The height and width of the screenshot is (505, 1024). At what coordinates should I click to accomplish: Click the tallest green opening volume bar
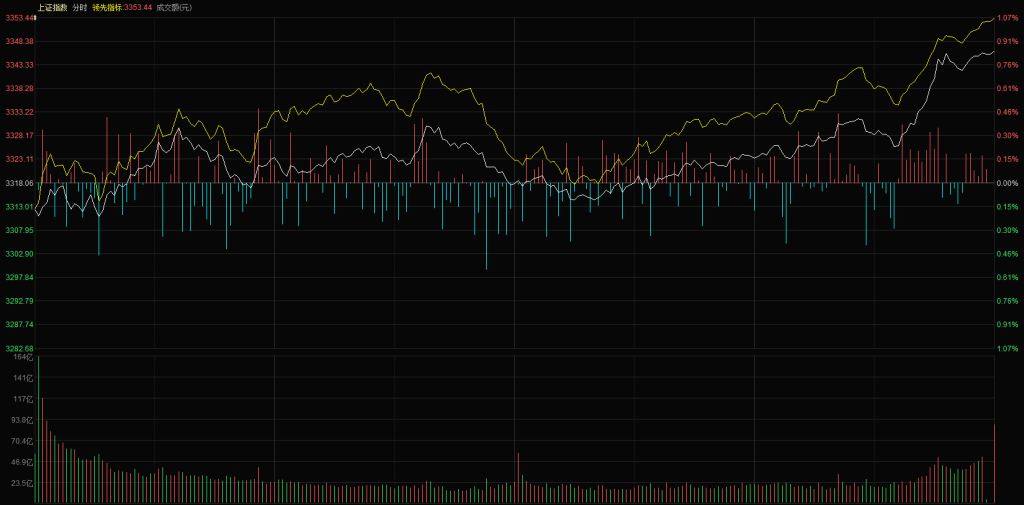(x=38, y=430)
